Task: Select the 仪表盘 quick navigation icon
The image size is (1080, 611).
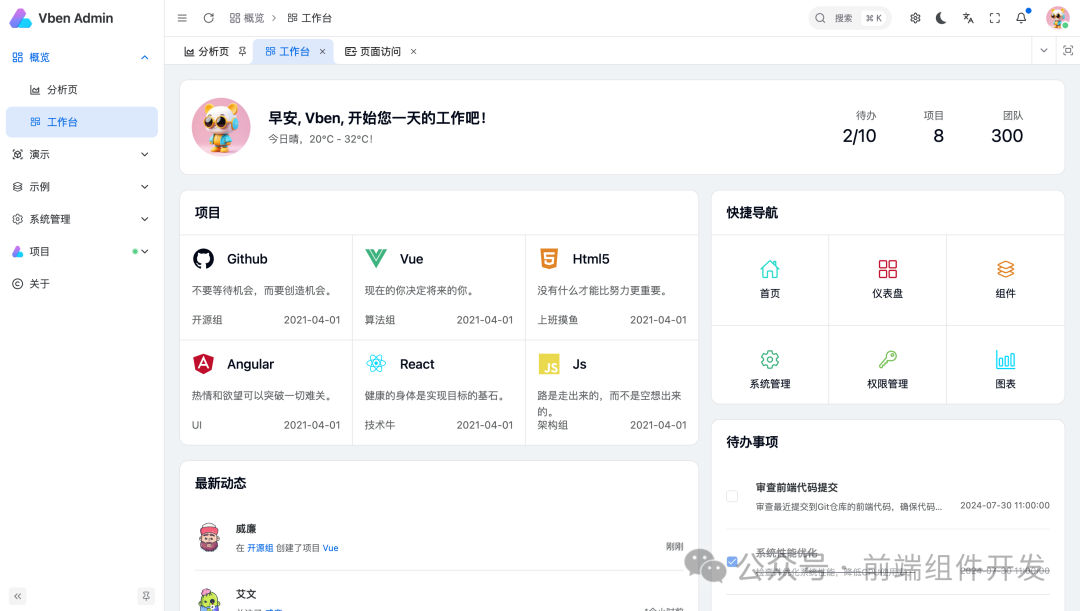Action: (887, 268)
